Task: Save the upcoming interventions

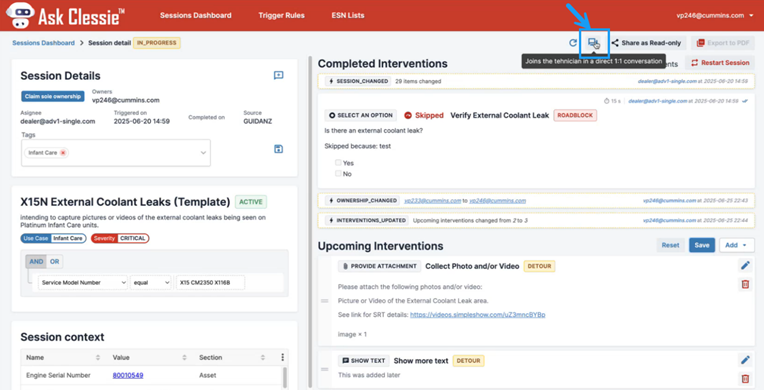Action: (x=702, y=245)
